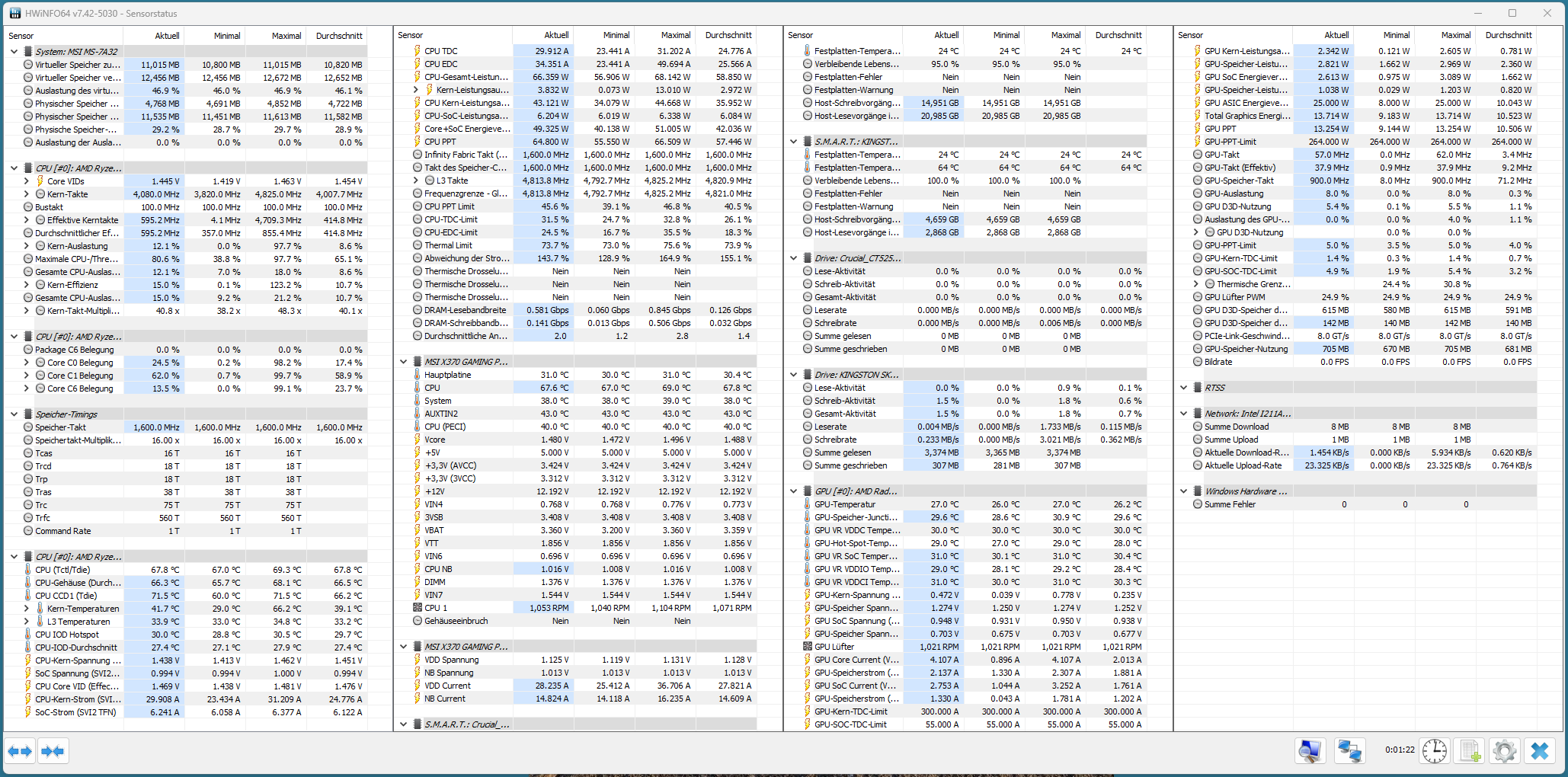Click circle icon beside Summe Download row
Image resolution: width=1568 pixels, height=777 pixels.
(1197, 427)
